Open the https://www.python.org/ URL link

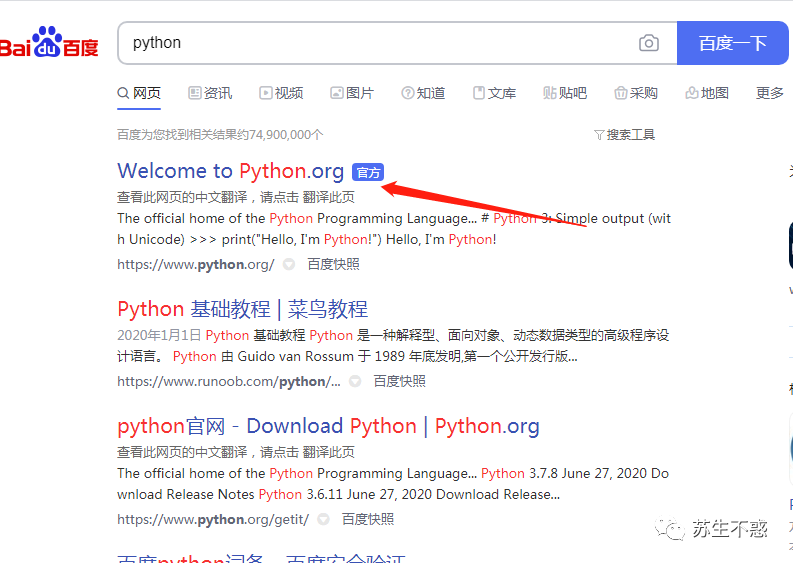(x=196, y=265)
